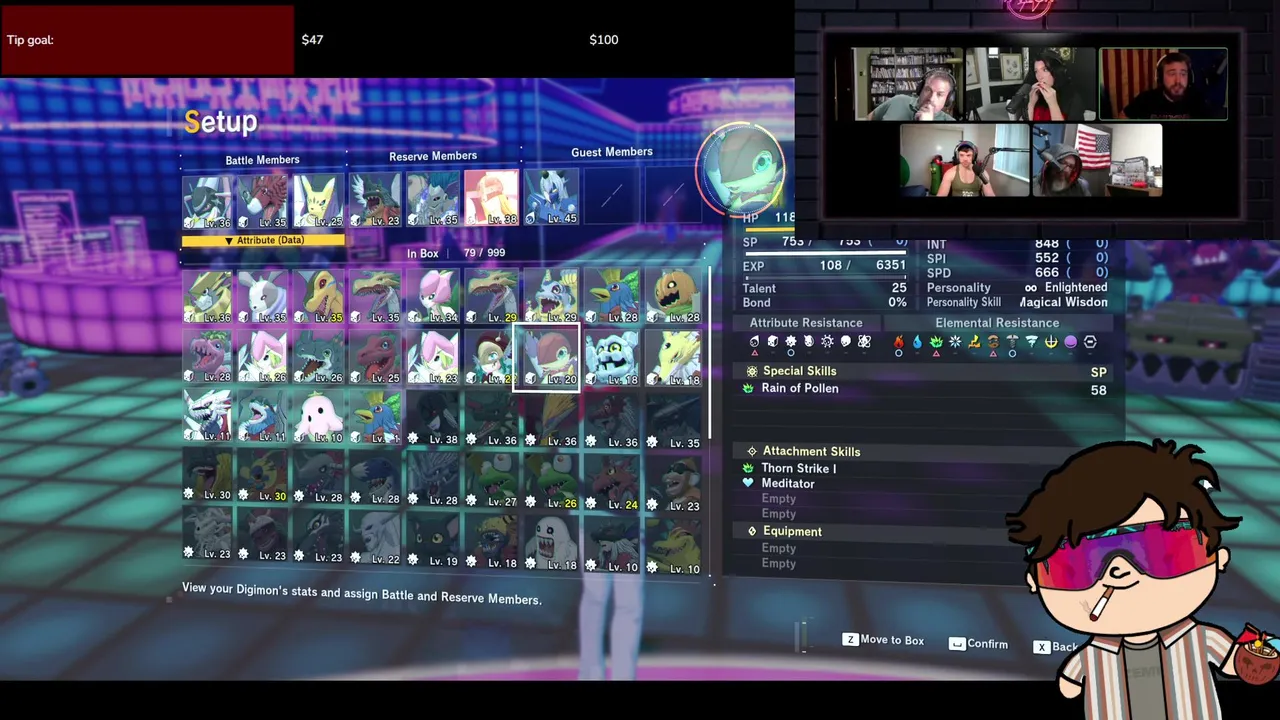Choose the blue bird Lv. 28 Digimon
Screen dimensions: 1280x720
click(x=611, y=296)
